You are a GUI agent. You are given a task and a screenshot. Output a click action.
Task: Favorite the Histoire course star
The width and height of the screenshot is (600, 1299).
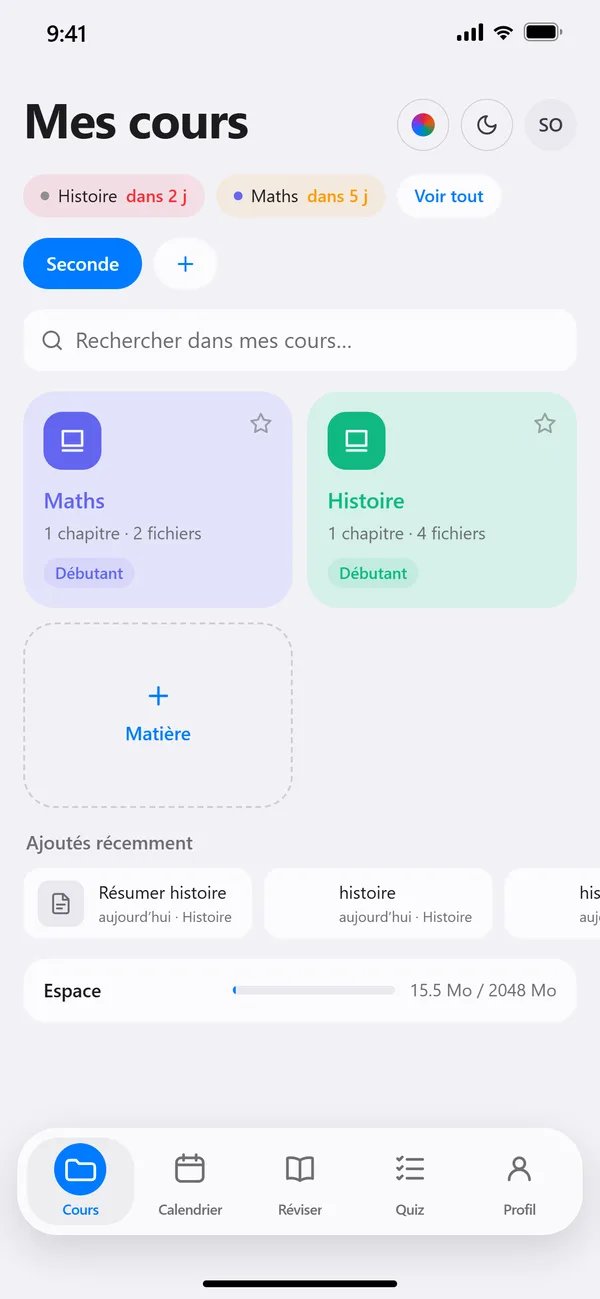[x=545, y=424]
